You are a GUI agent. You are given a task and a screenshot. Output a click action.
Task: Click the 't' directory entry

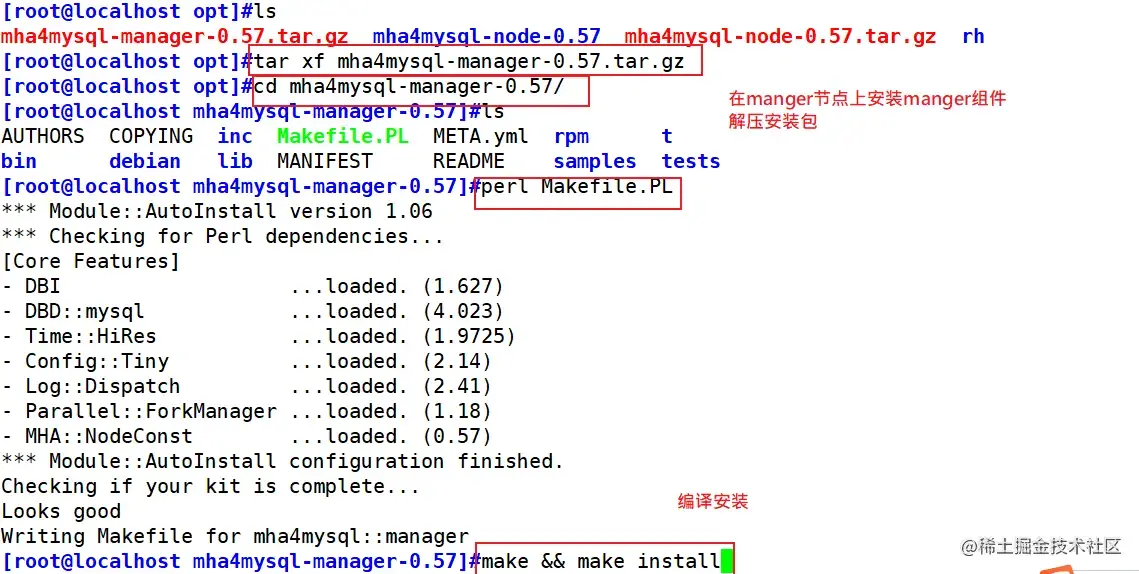(x=667, y=136)
